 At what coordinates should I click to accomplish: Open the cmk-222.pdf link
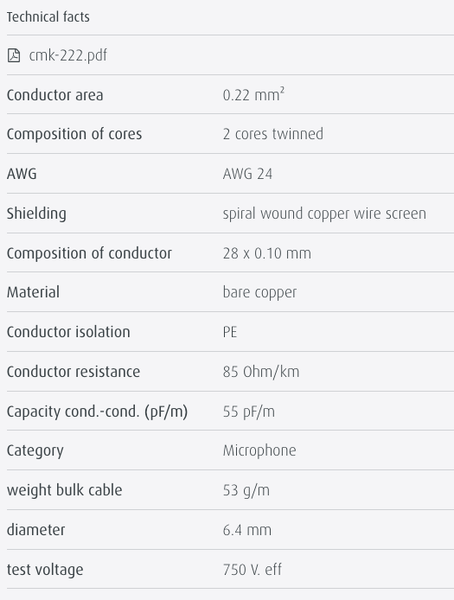[68, 56]
